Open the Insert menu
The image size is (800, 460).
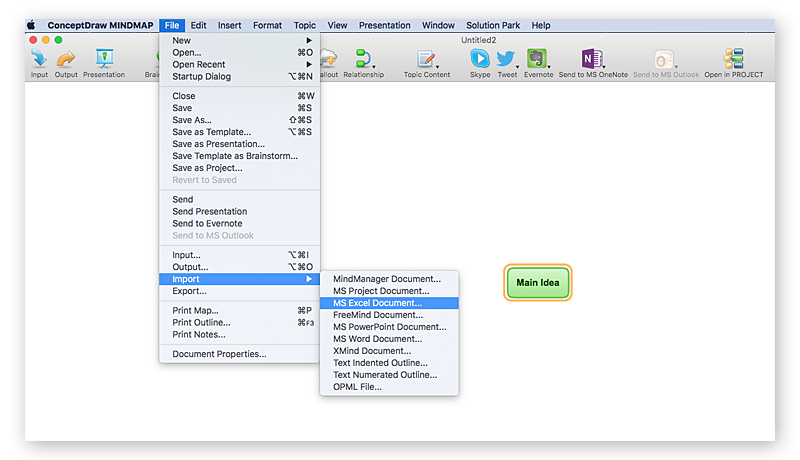[x=230, y=25]
